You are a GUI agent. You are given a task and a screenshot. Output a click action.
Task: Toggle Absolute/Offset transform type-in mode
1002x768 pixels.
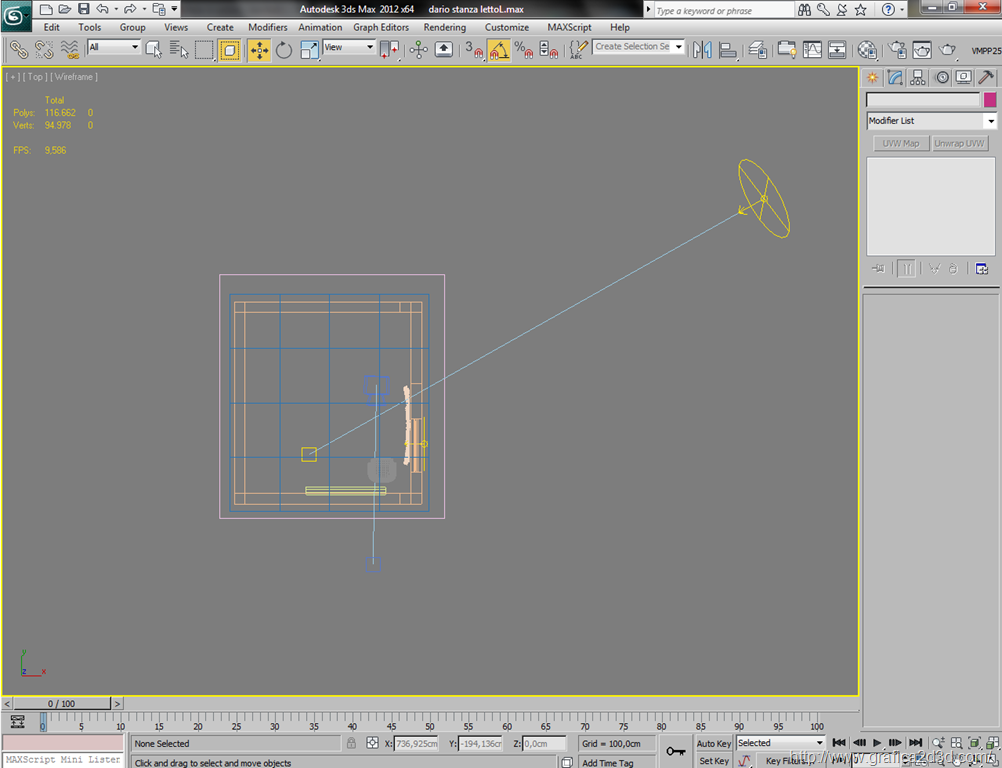[x=373, y=743]
